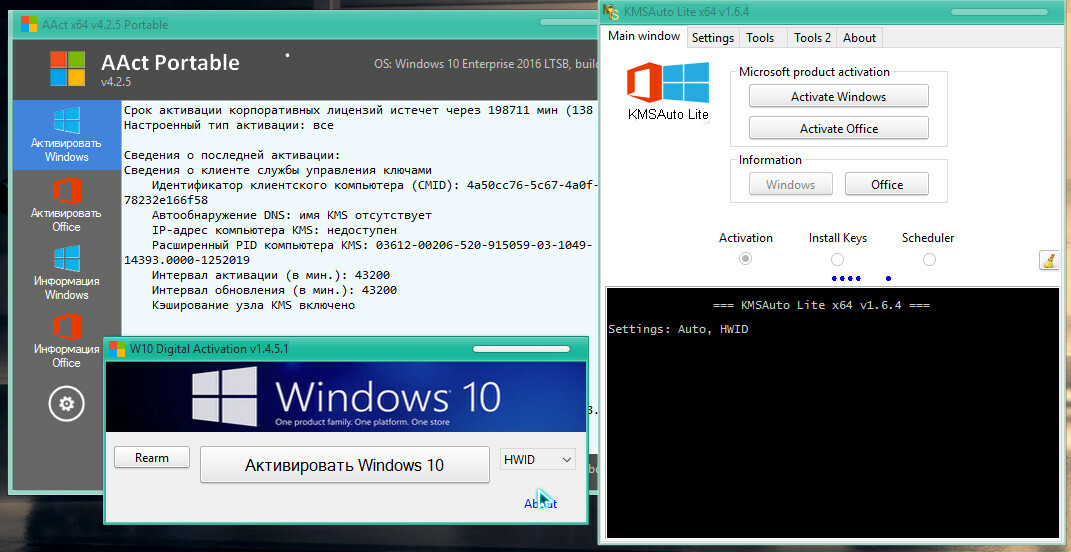The width and height of the screenshot is (1071, 552).
Task: Select the Scheduler radio button
Action: 929,260
